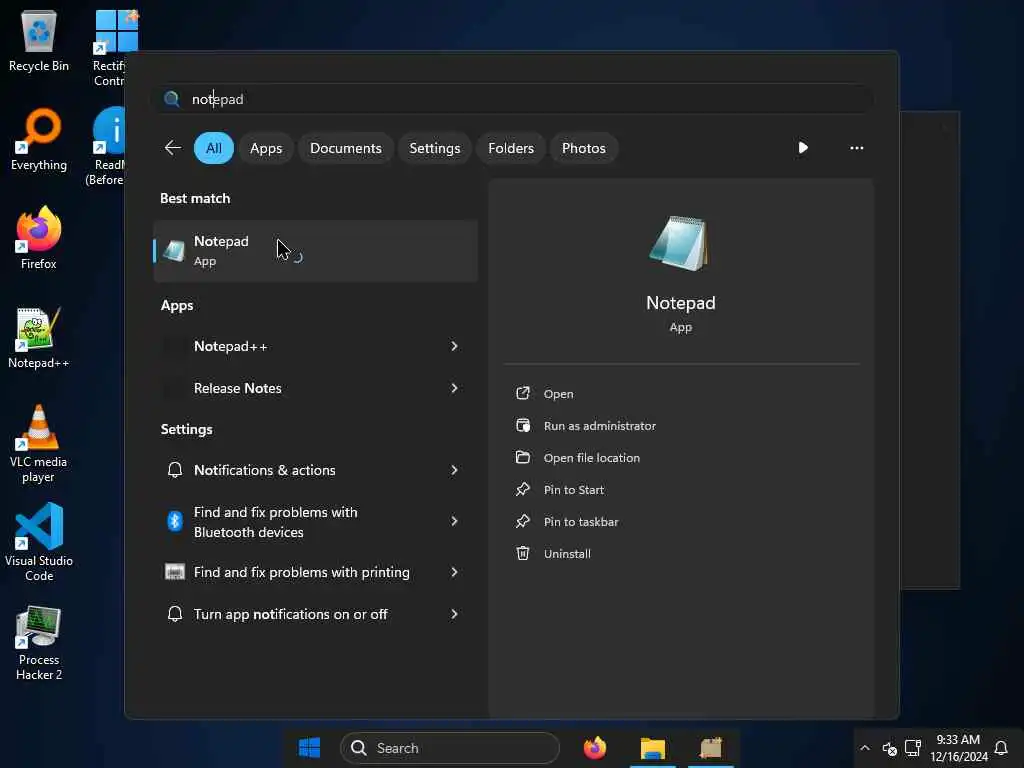Open the three-dots more options menu
Screen dimensions: 1024x768
856,148
